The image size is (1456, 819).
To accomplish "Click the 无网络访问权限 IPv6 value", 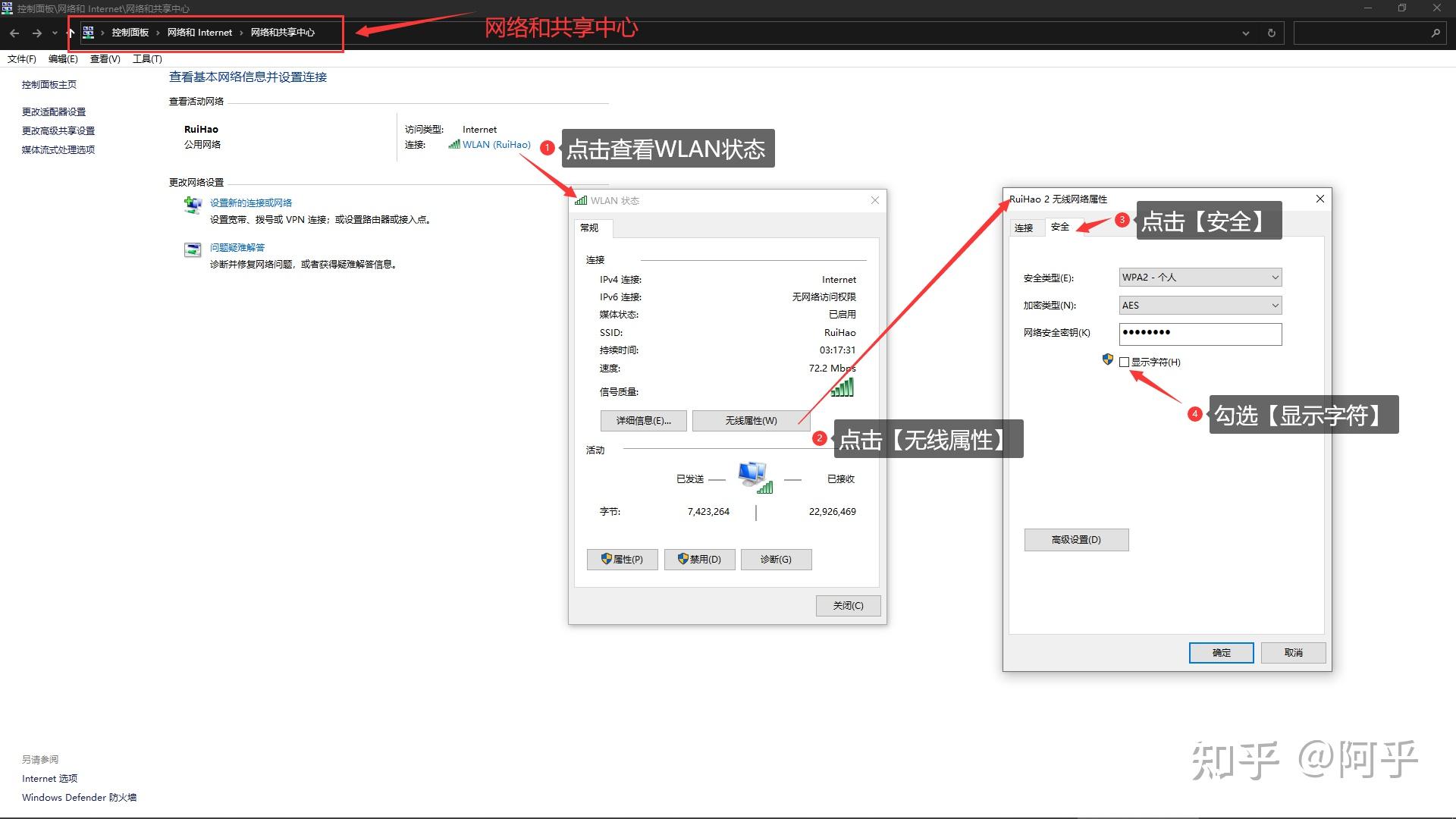I will click(824, 297).
